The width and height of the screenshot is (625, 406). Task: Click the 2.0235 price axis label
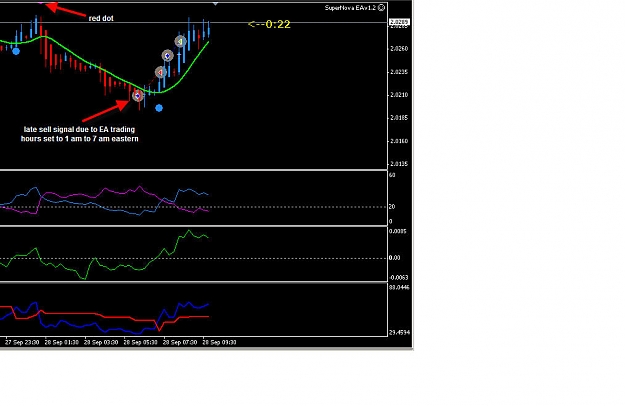point(399,72)
